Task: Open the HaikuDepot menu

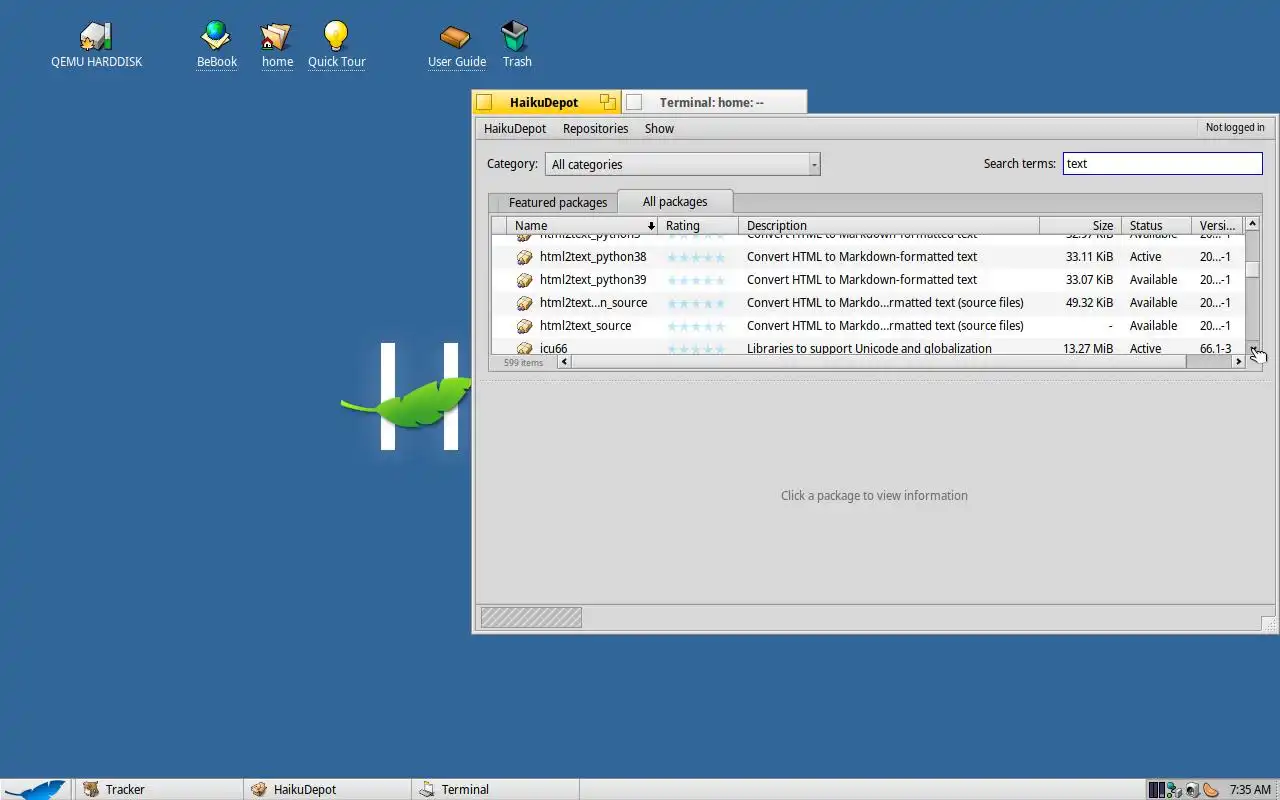Action: click(x=515, y=128)
